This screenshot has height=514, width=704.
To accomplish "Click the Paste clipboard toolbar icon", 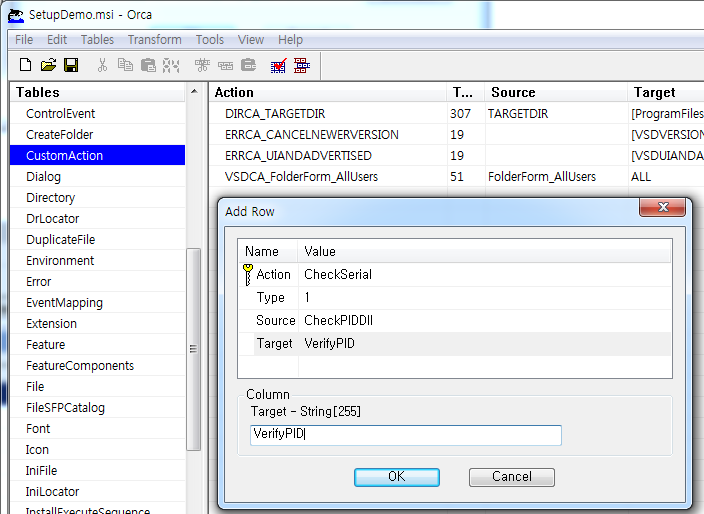I will point(148,65).
